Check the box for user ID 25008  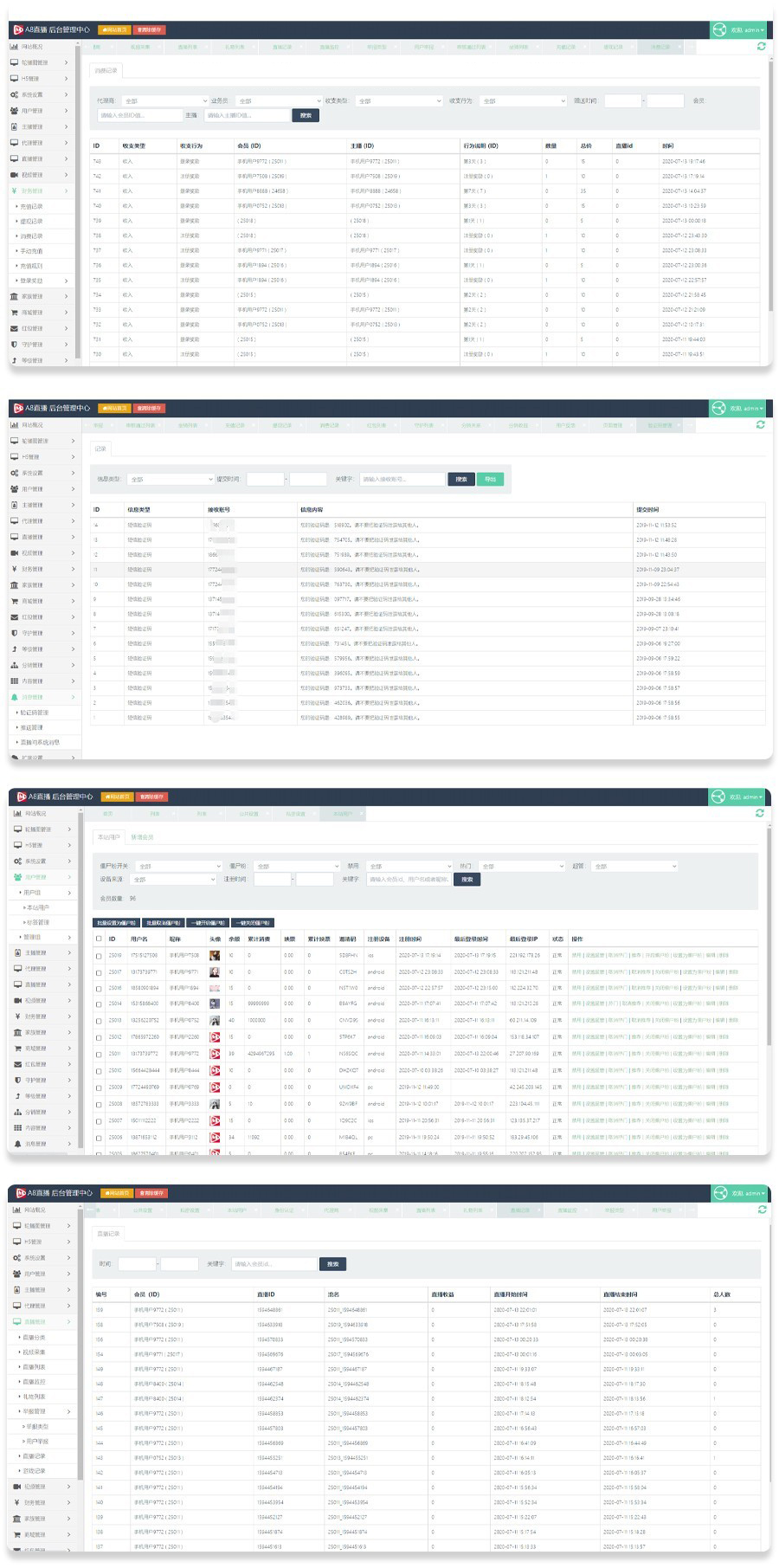99,1105
